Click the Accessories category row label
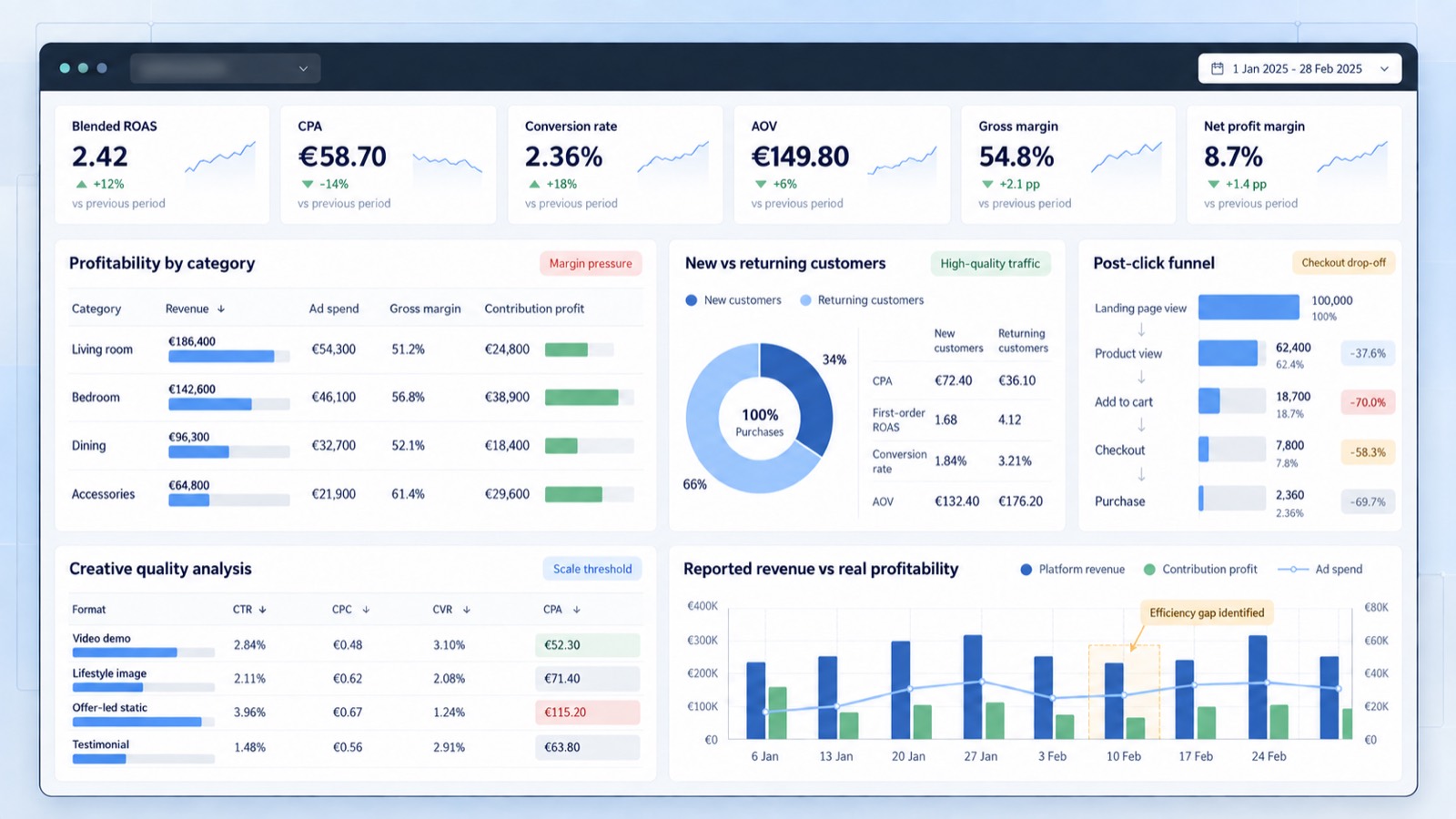The height and width of the screenshot is (819, 1456). click(103, 494)
